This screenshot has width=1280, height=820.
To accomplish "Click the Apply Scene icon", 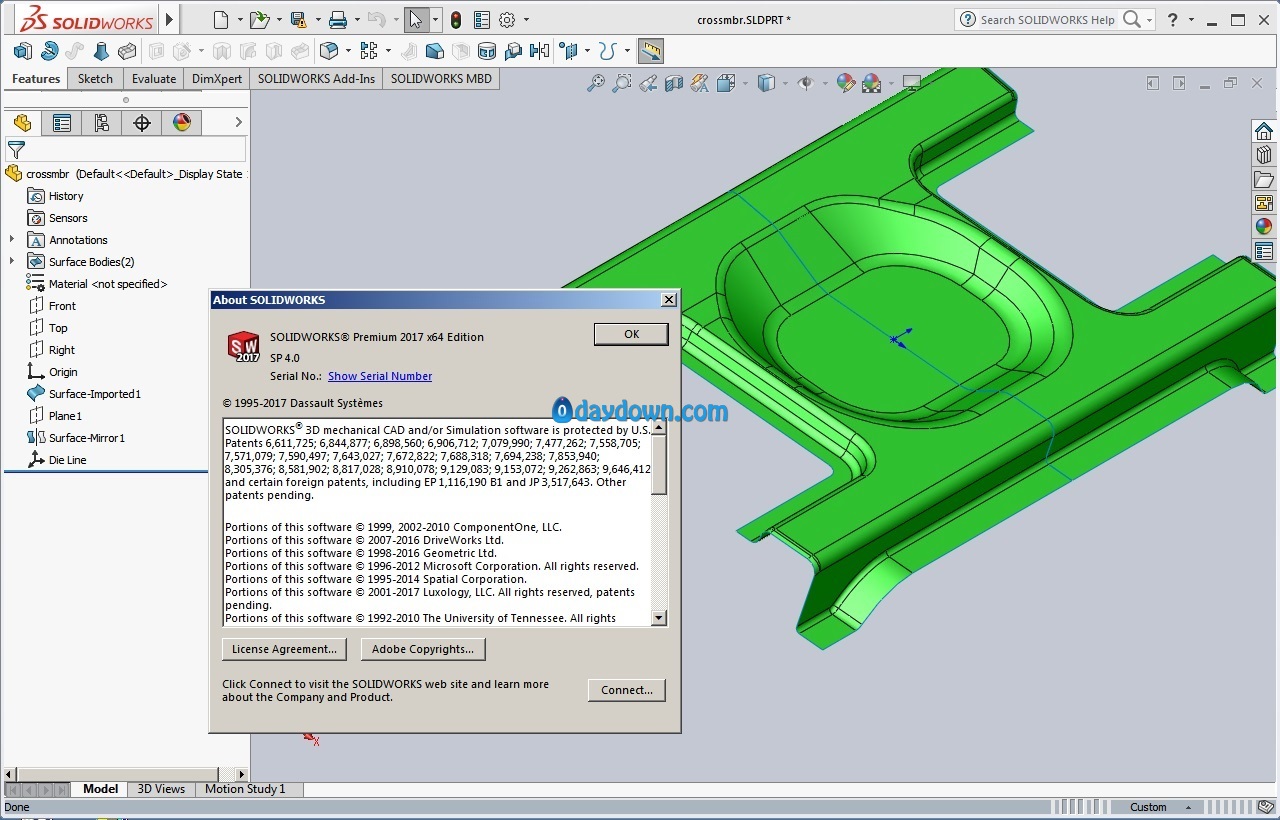I will 871,84.
